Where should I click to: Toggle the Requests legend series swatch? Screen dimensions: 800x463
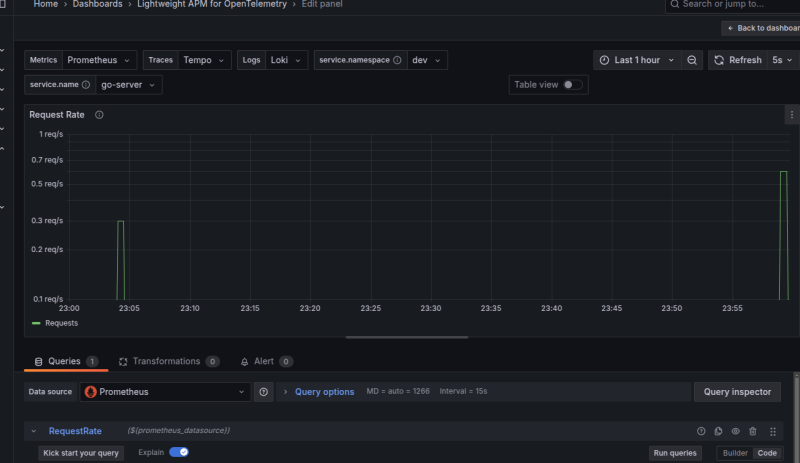[36, 323]
